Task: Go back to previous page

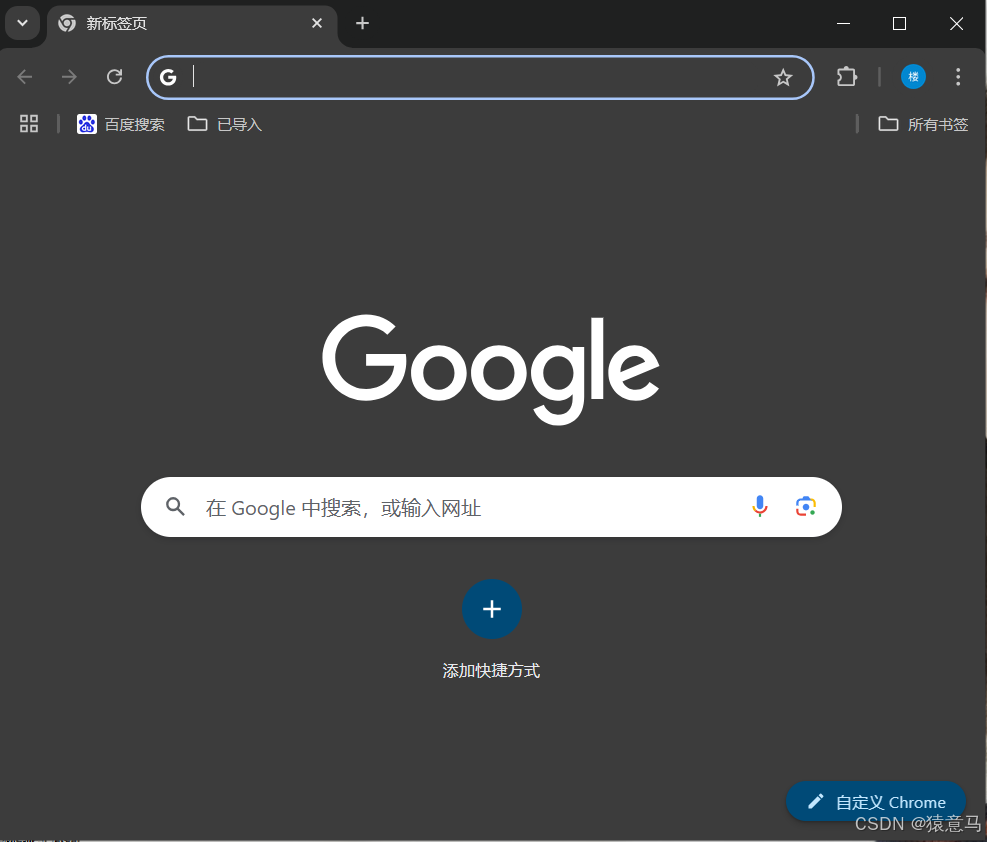Action: pyautogui.click(x=25, y=77)
